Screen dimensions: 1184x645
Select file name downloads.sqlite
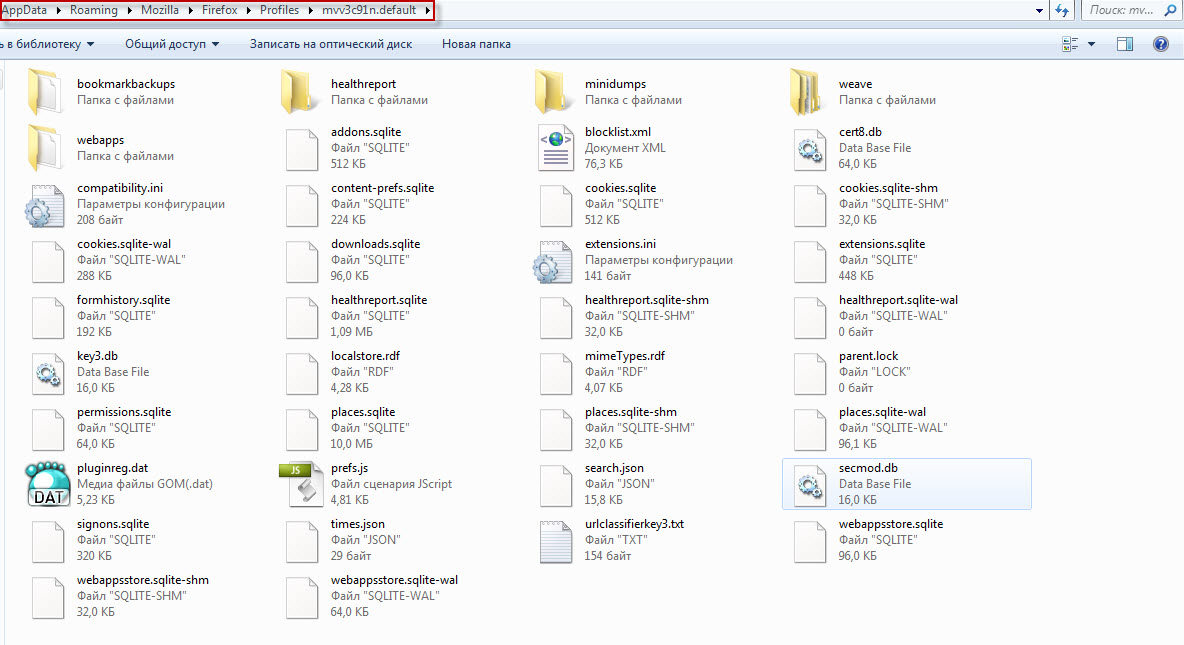click(375, 244)
